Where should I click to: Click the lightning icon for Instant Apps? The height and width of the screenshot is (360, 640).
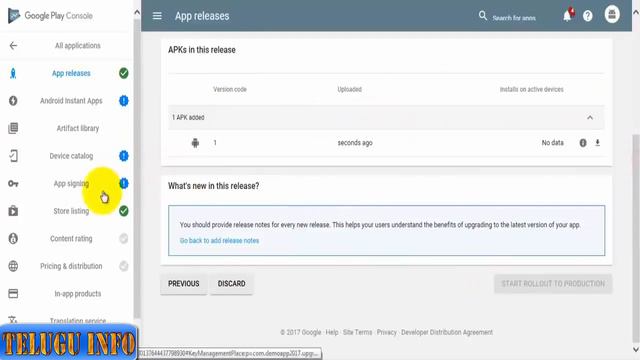[13, 101]
